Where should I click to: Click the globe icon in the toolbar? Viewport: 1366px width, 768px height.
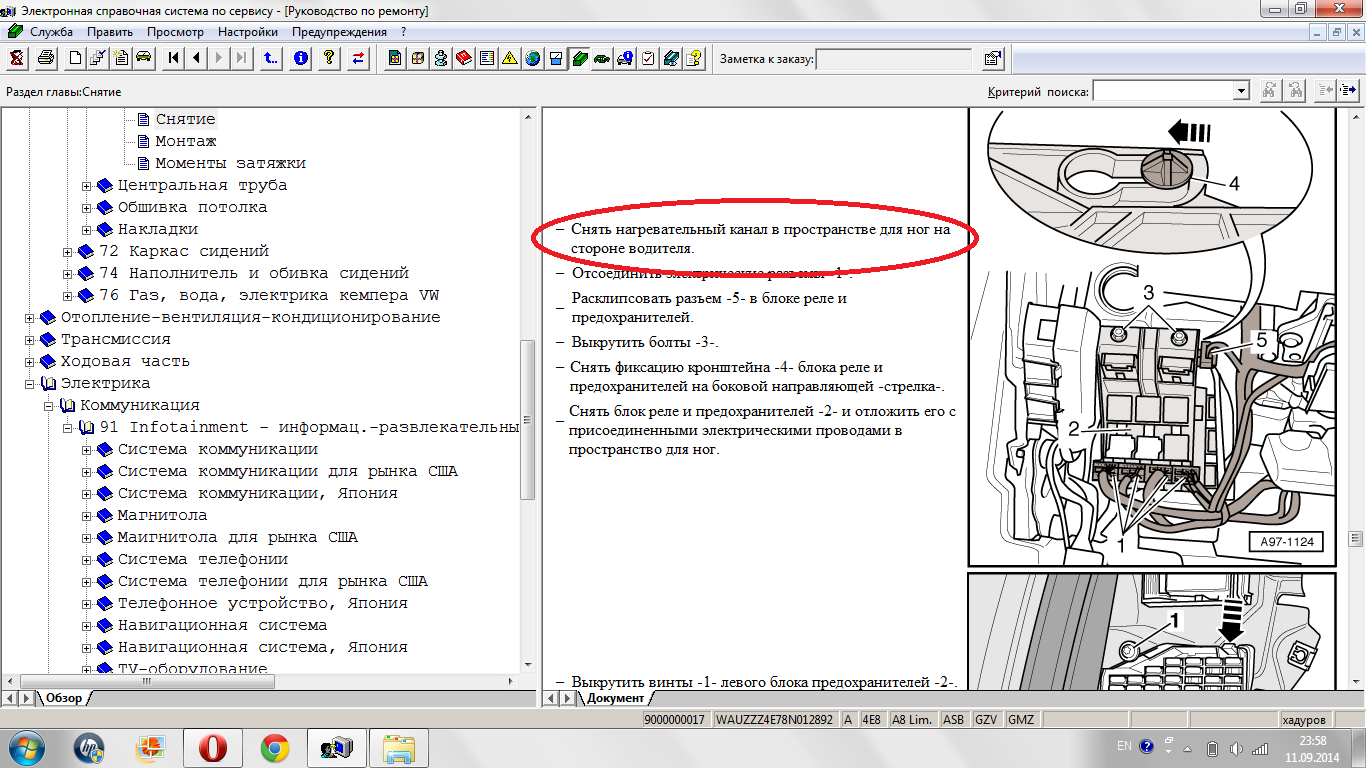pos(533,58)
